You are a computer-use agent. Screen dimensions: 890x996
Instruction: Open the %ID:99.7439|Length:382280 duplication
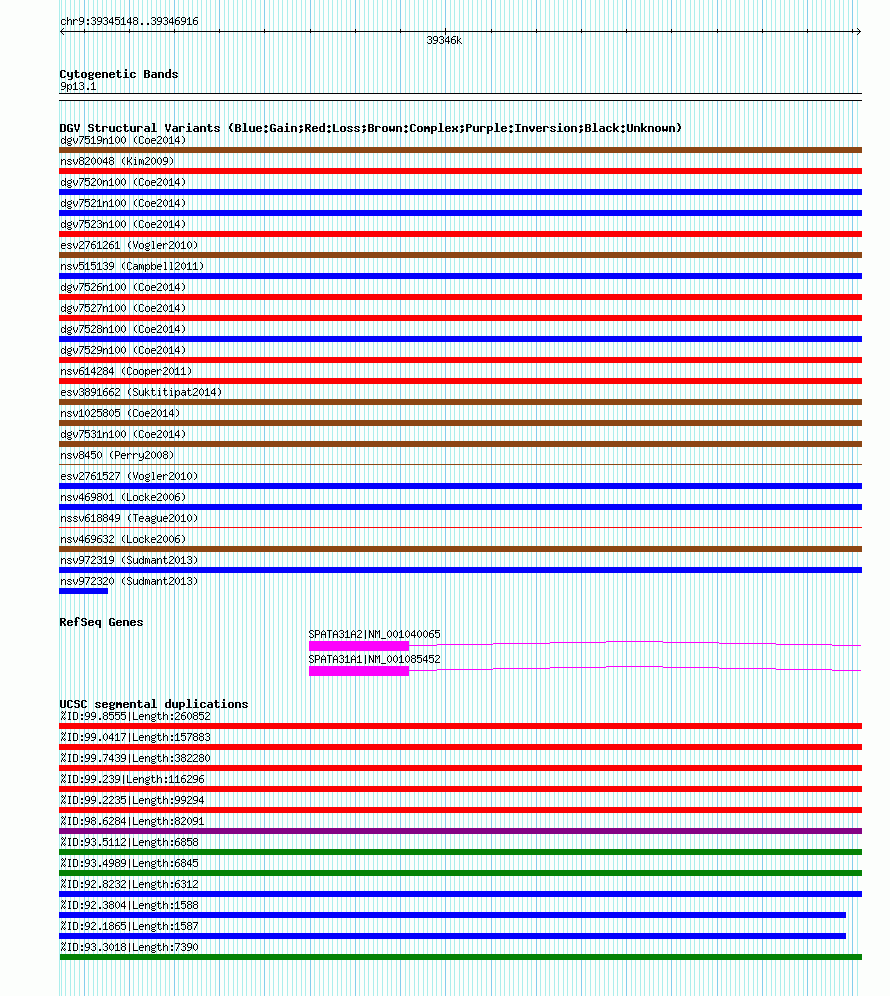point(135,758)
